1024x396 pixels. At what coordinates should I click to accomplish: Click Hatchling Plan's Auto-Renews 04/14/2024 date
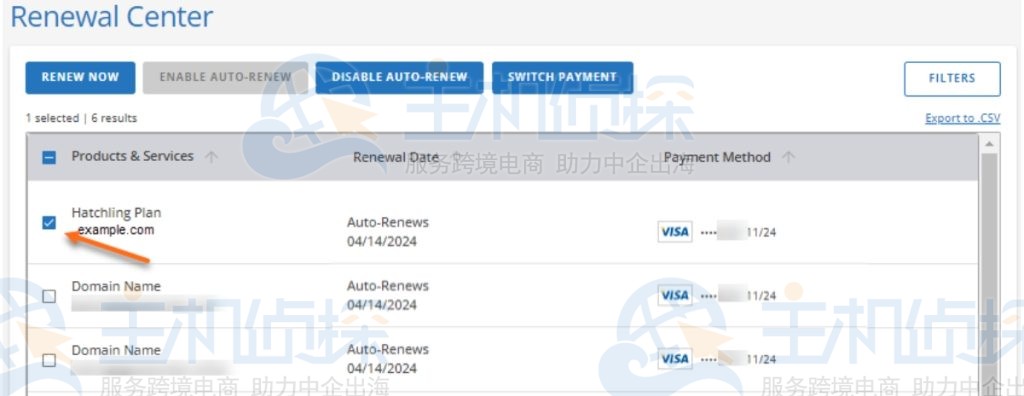pos(388,232)
